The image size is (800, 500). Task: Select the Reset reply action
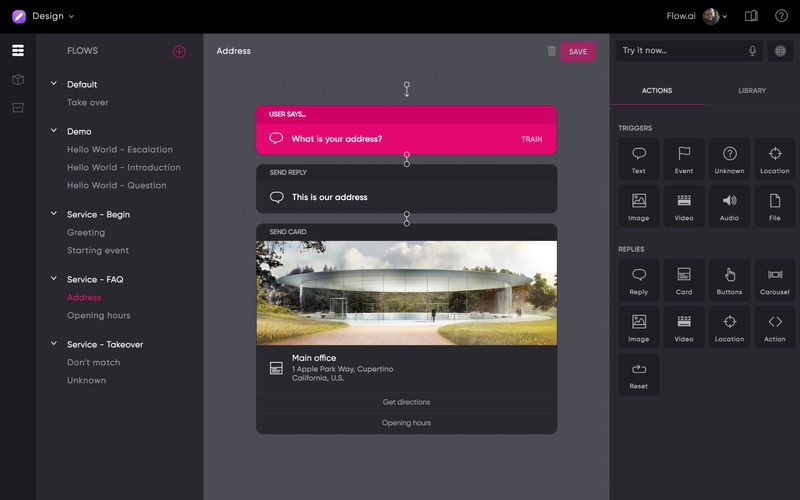coord(638,374)
